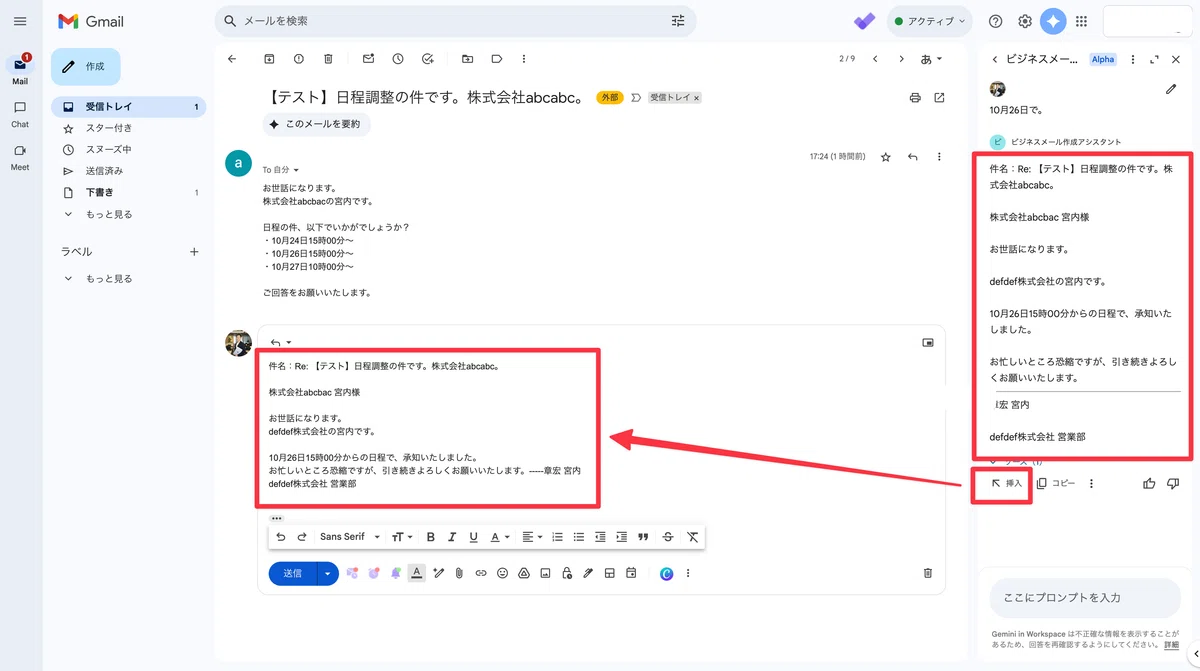1200x671 pixels.
Task: Attach a file with paperclip icon
Action: (x=459, y=573)
